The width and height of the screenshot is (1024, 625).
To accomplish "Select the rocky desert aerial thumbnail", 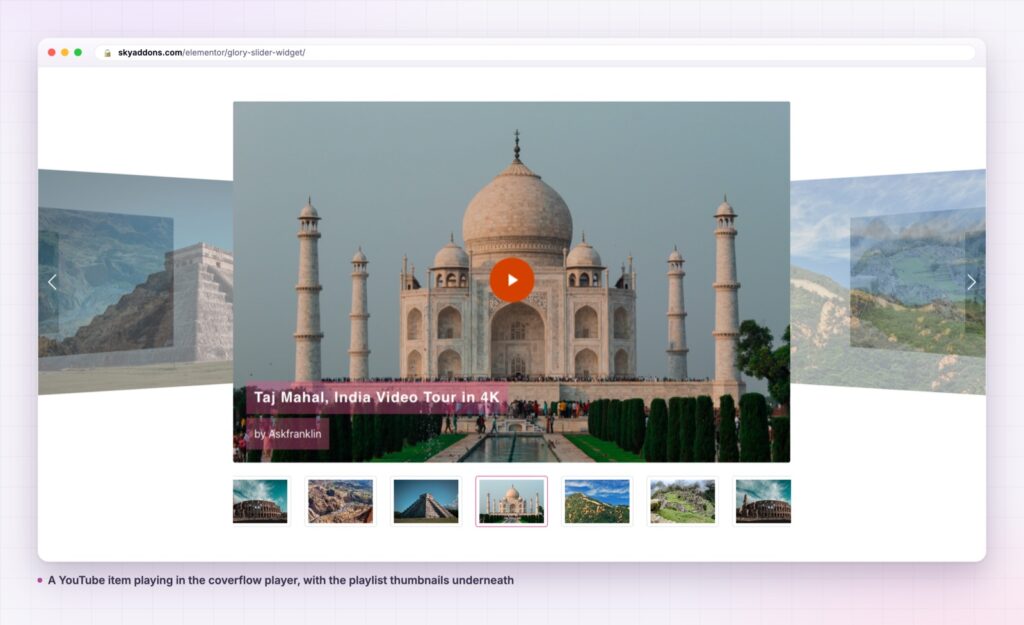I will click(x=340, y=501).
